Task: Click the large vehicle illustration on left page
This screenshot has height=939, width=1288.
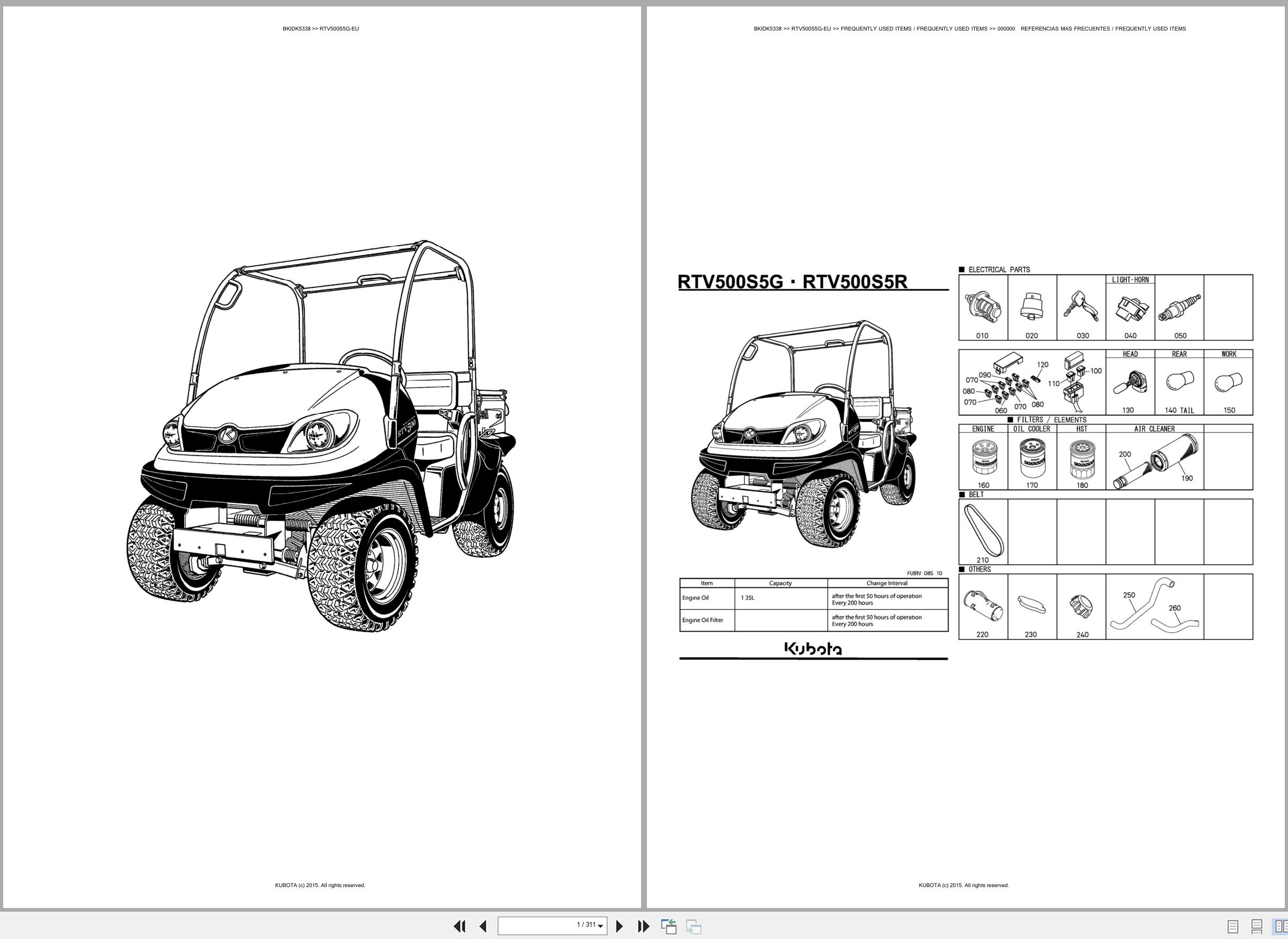Action: coord(321,436)
